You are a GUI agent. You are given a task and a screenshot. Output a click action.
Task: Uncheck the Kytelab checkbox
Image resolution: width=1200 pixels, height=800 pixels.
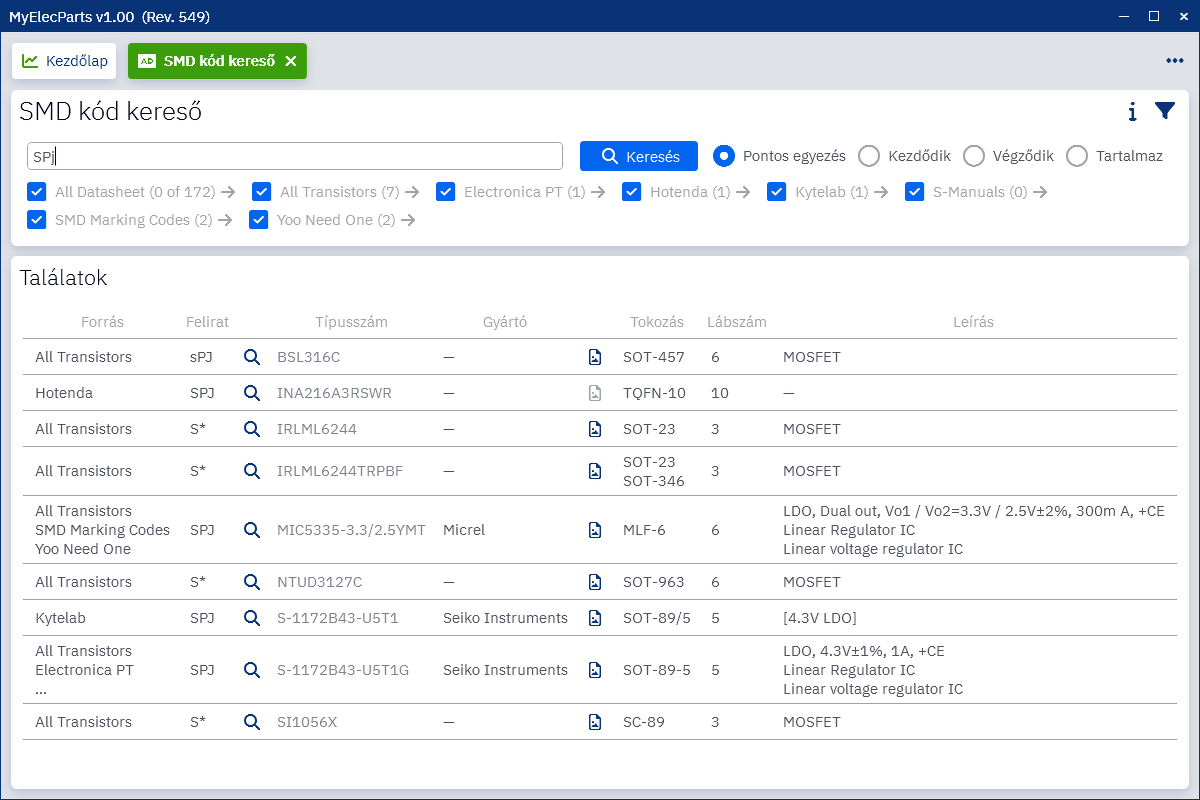777,192
